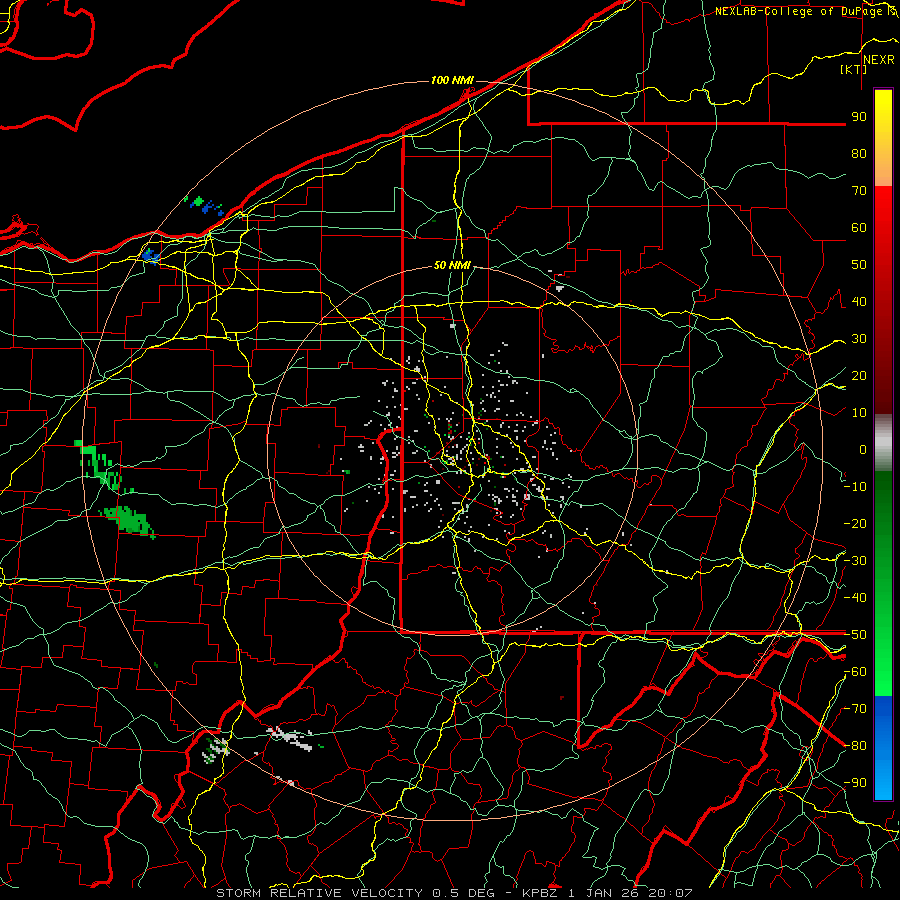Select the 40 value on the velocity scale

pos(859,301)
